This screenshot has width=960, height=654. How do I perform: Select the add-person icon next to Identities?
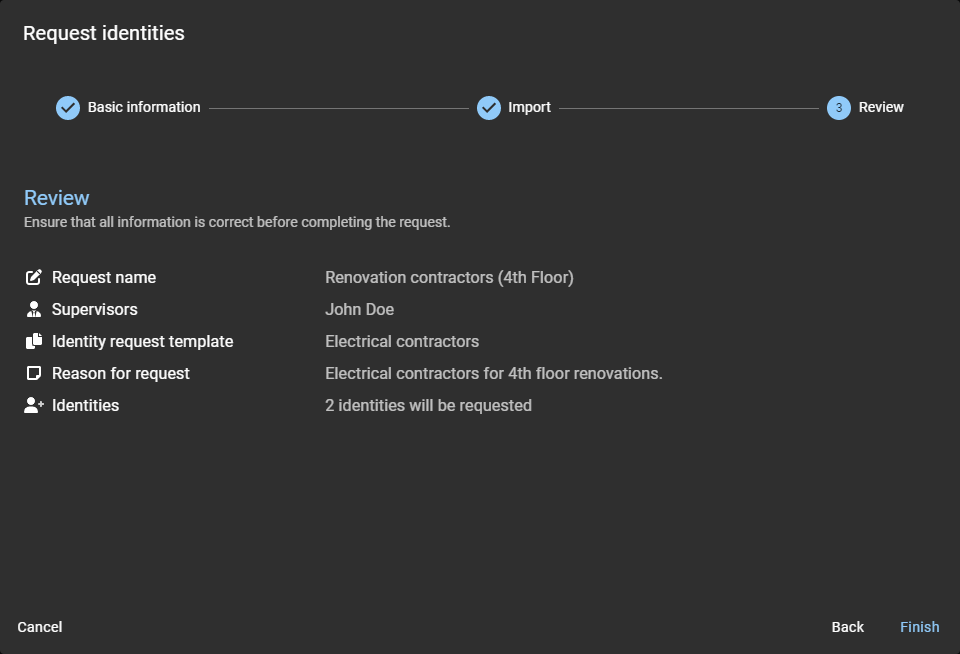coord(34,405)
